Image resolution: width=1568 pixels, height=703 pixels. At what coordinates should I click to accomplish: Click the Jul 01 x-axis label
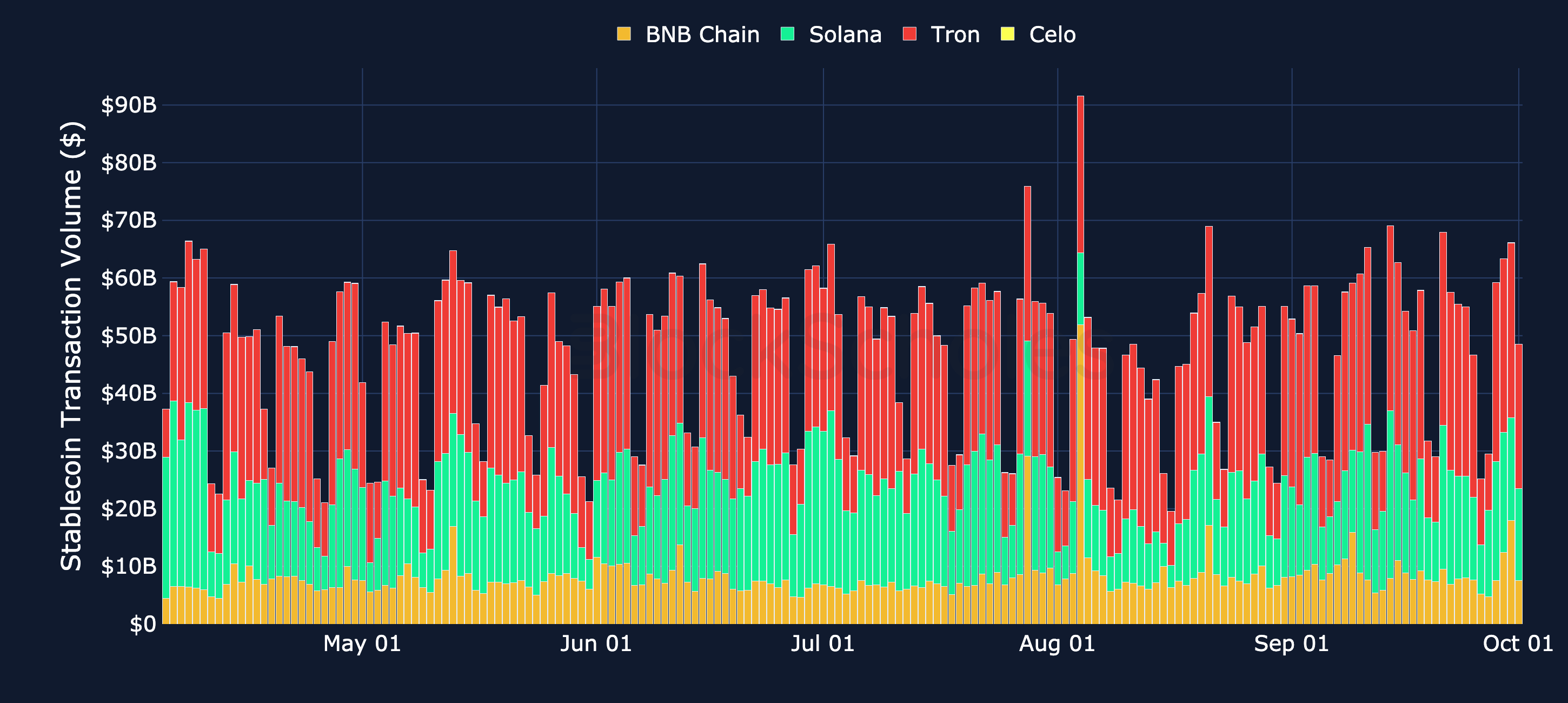(823, 644)
